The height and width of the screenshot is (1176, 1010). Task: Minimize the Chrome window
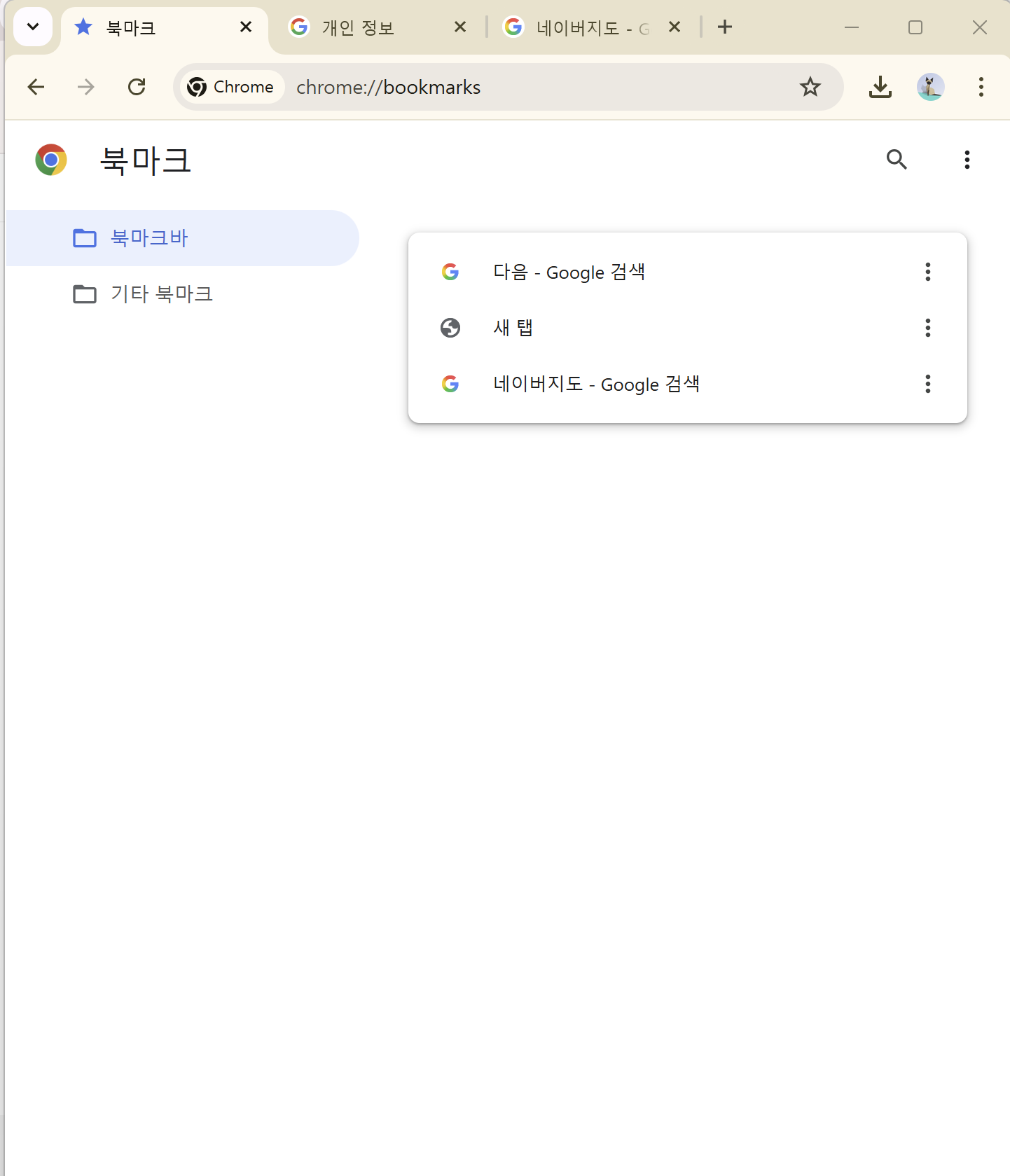[852, 27]
